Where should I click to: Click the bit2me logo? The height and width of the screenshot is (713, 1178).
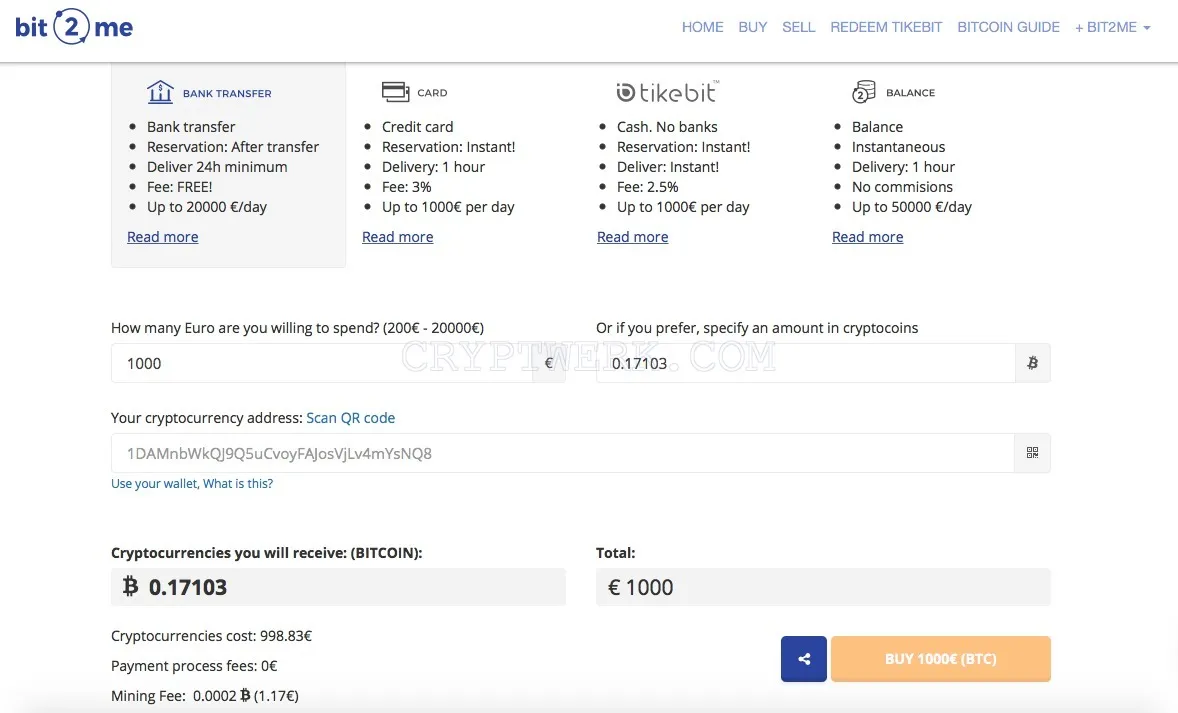tap(74, 28)
